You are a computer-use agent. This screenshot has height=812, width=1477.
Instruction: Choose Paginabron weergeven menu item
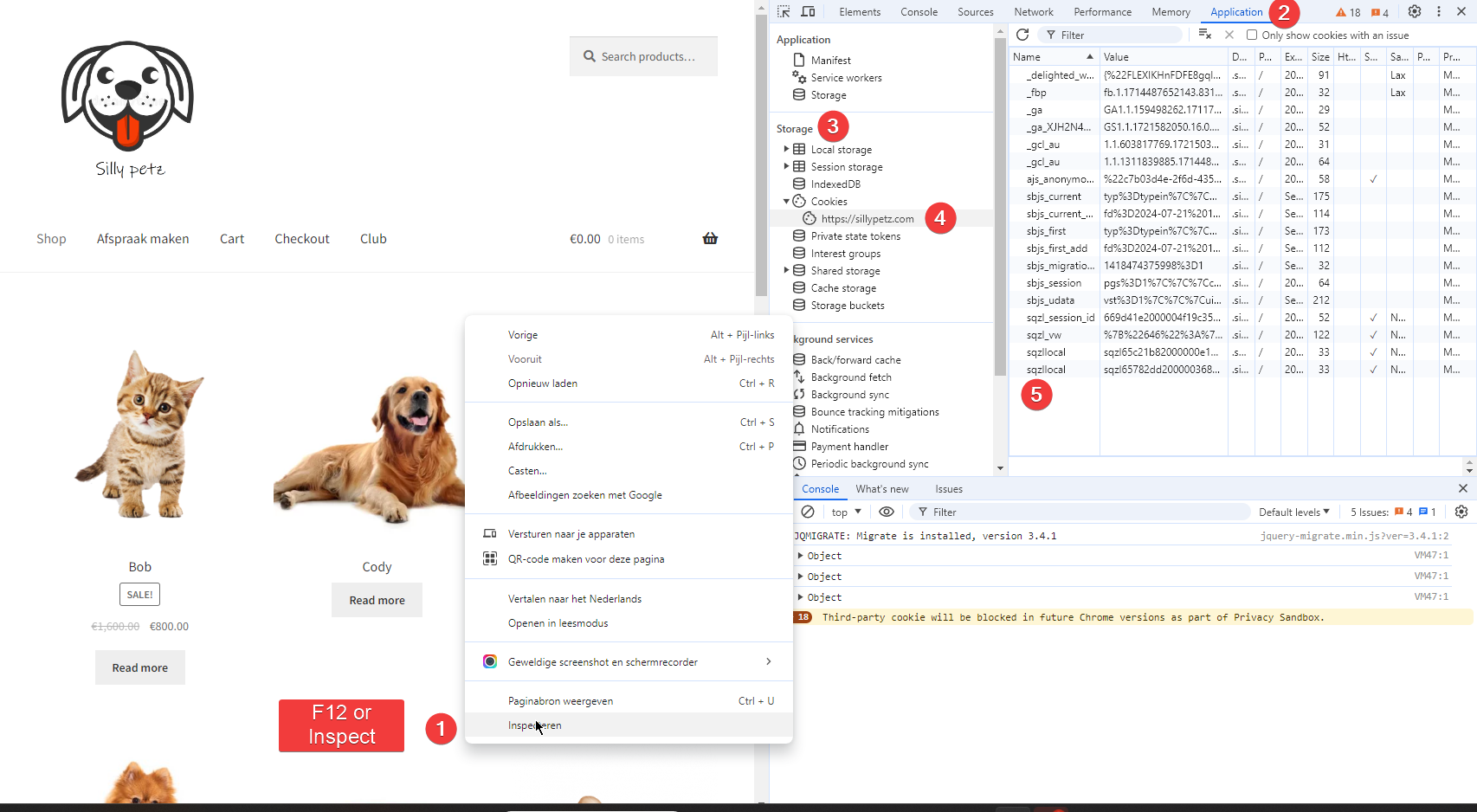(x=629, y=701)
